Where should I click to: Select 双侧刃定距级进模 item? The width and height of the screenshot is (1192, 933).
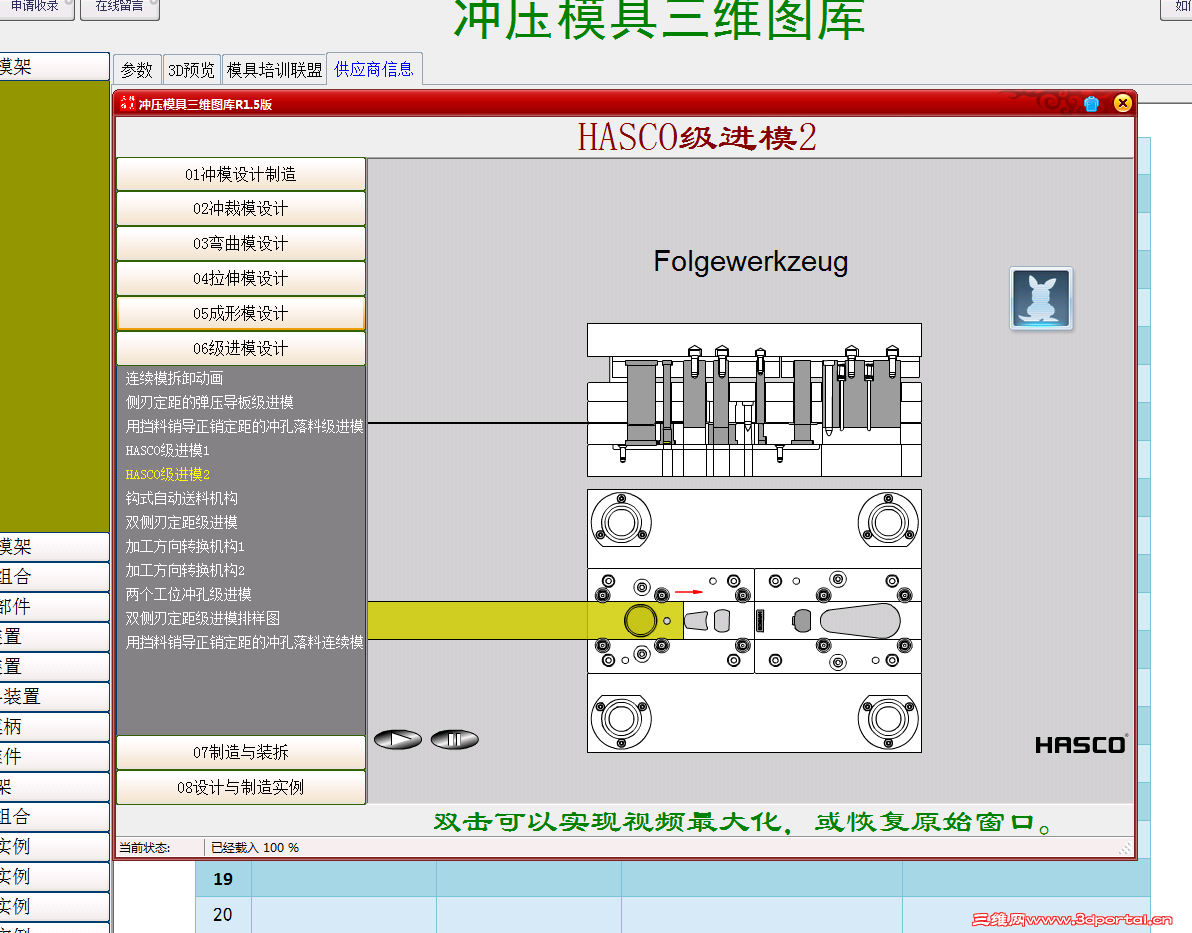pyautogui.click(x=181, y=522)
